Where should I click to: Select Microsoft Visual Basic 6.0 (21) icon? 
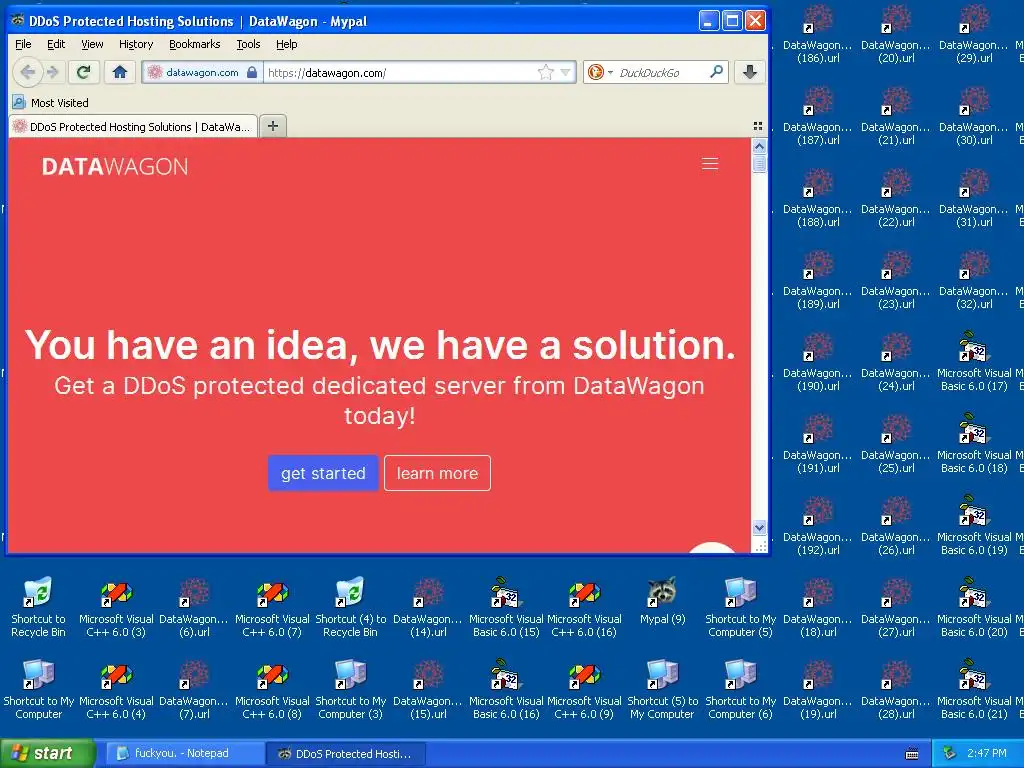[x=974, y=688]
